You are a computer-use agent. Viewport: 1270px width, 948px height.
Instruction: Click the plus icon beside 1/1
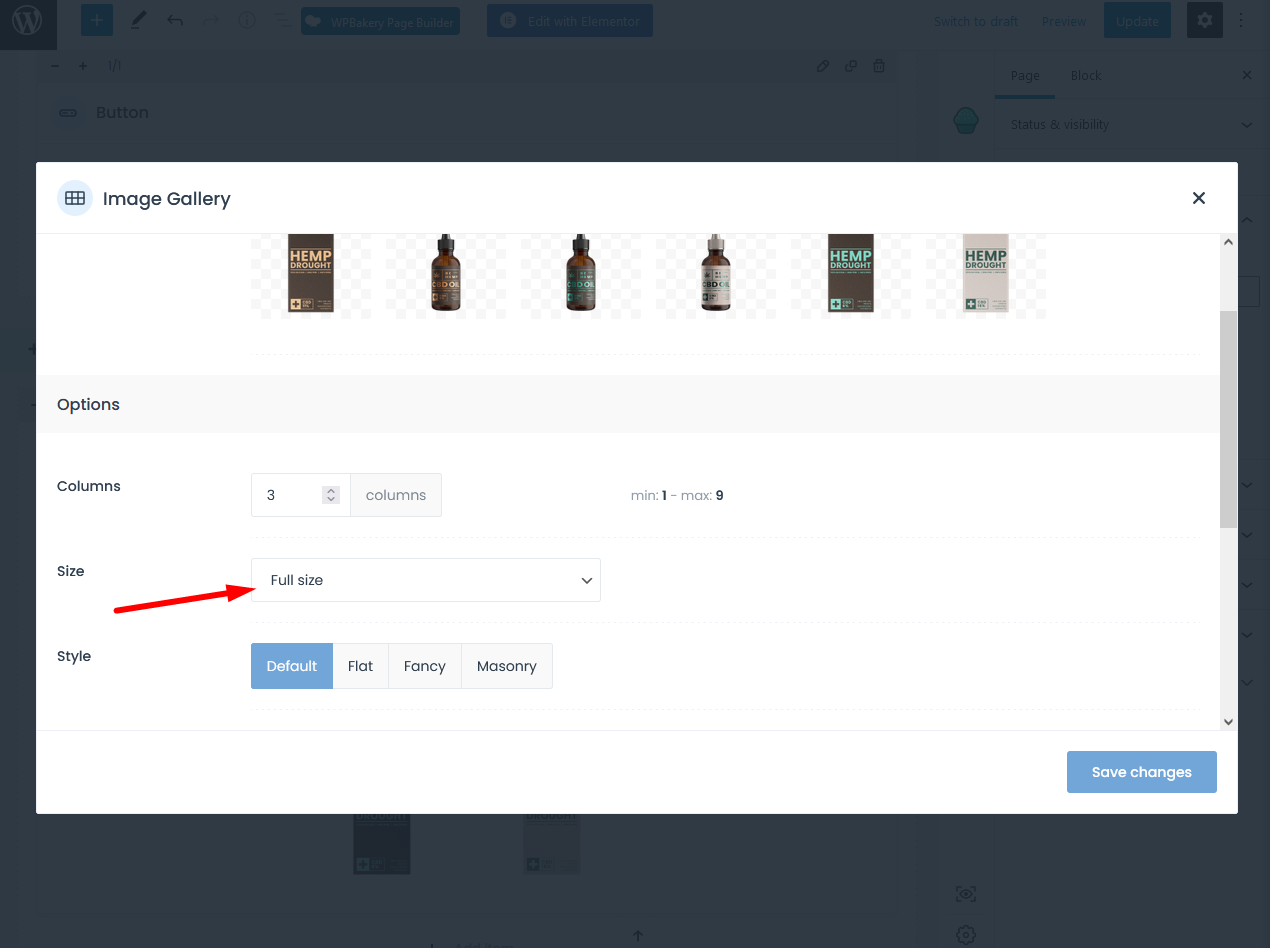pyautogui.click(x=83, y=67)
